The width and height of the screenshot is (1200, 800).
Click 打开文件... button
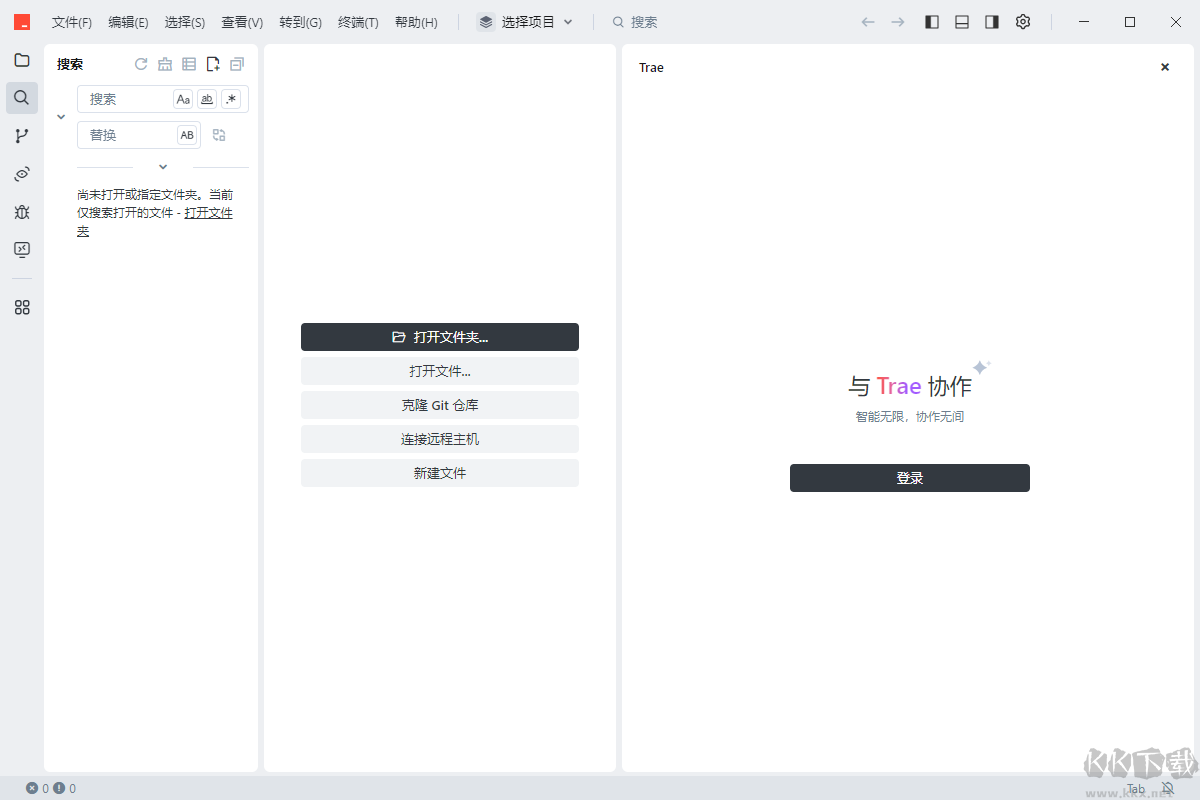tap(440, 371)
